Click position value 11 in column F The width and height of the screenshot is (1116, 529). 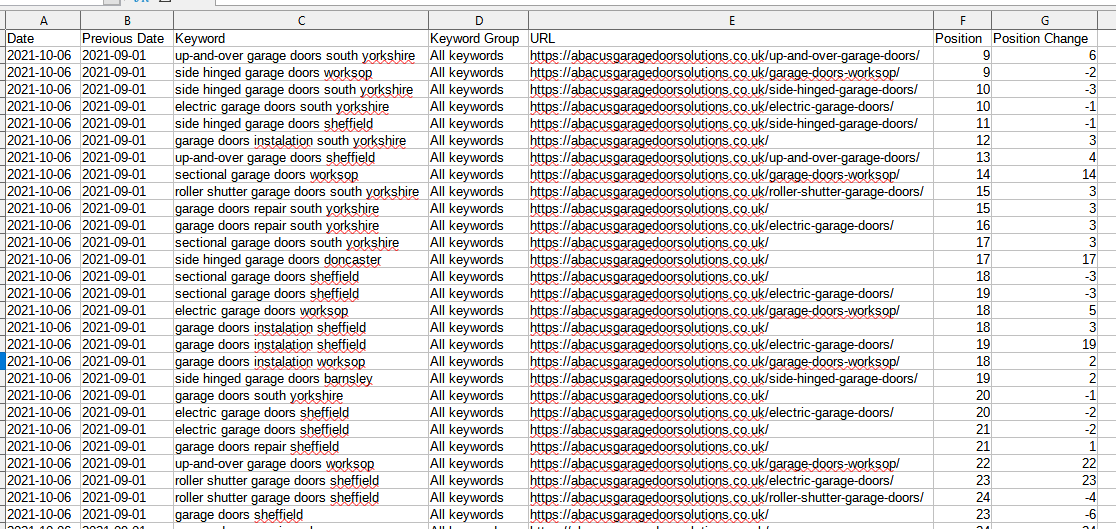[962, 124]
